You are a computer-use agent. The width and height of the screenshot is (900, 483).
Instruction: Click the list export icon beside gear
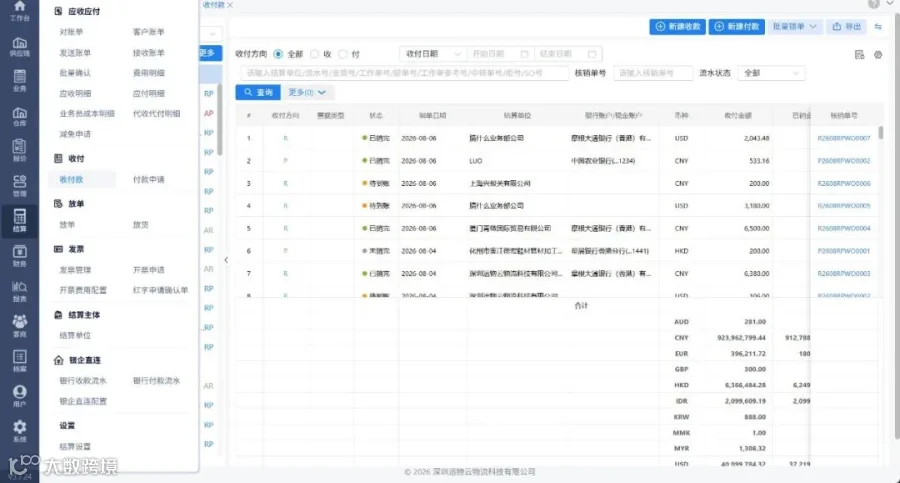tap(859, 55)
